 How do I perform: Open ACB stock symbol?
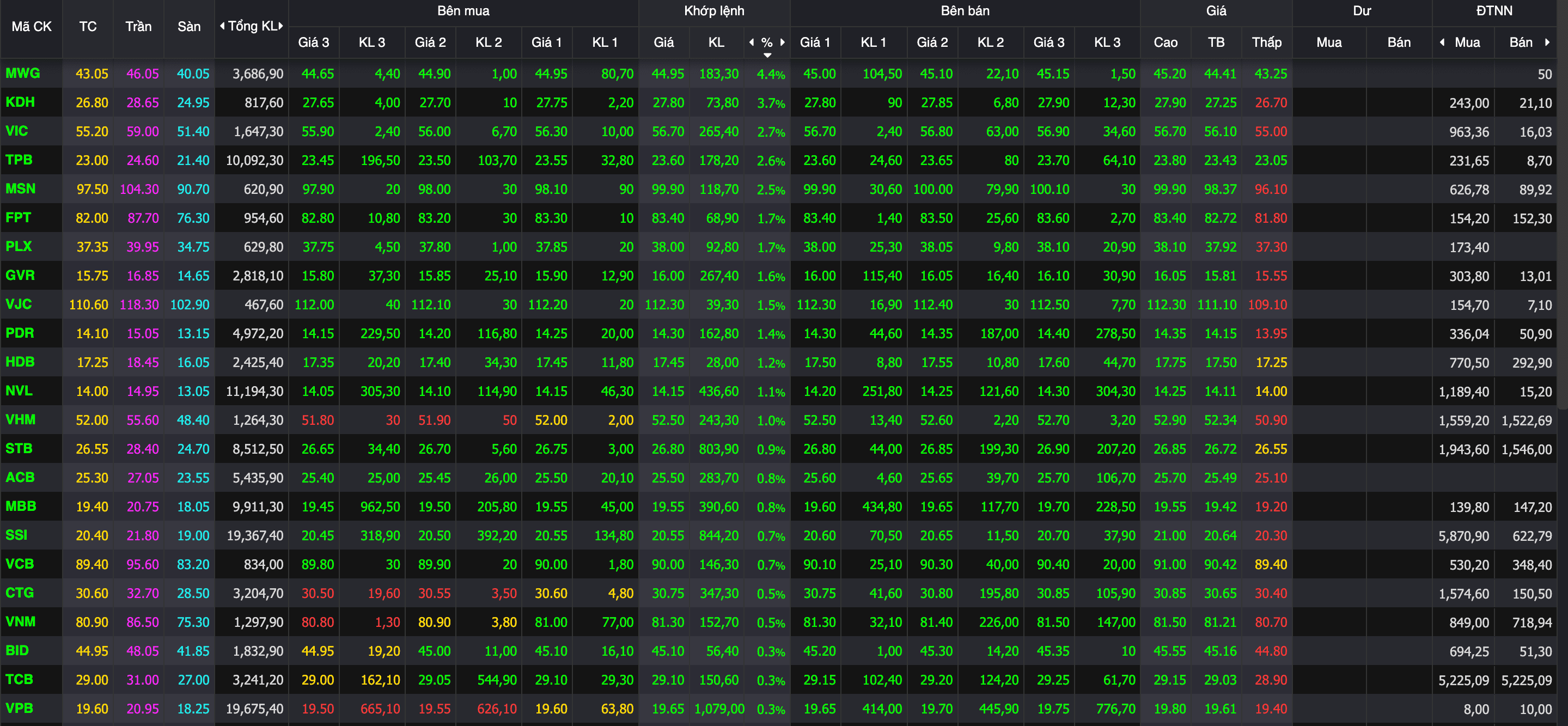pos(20,477)
